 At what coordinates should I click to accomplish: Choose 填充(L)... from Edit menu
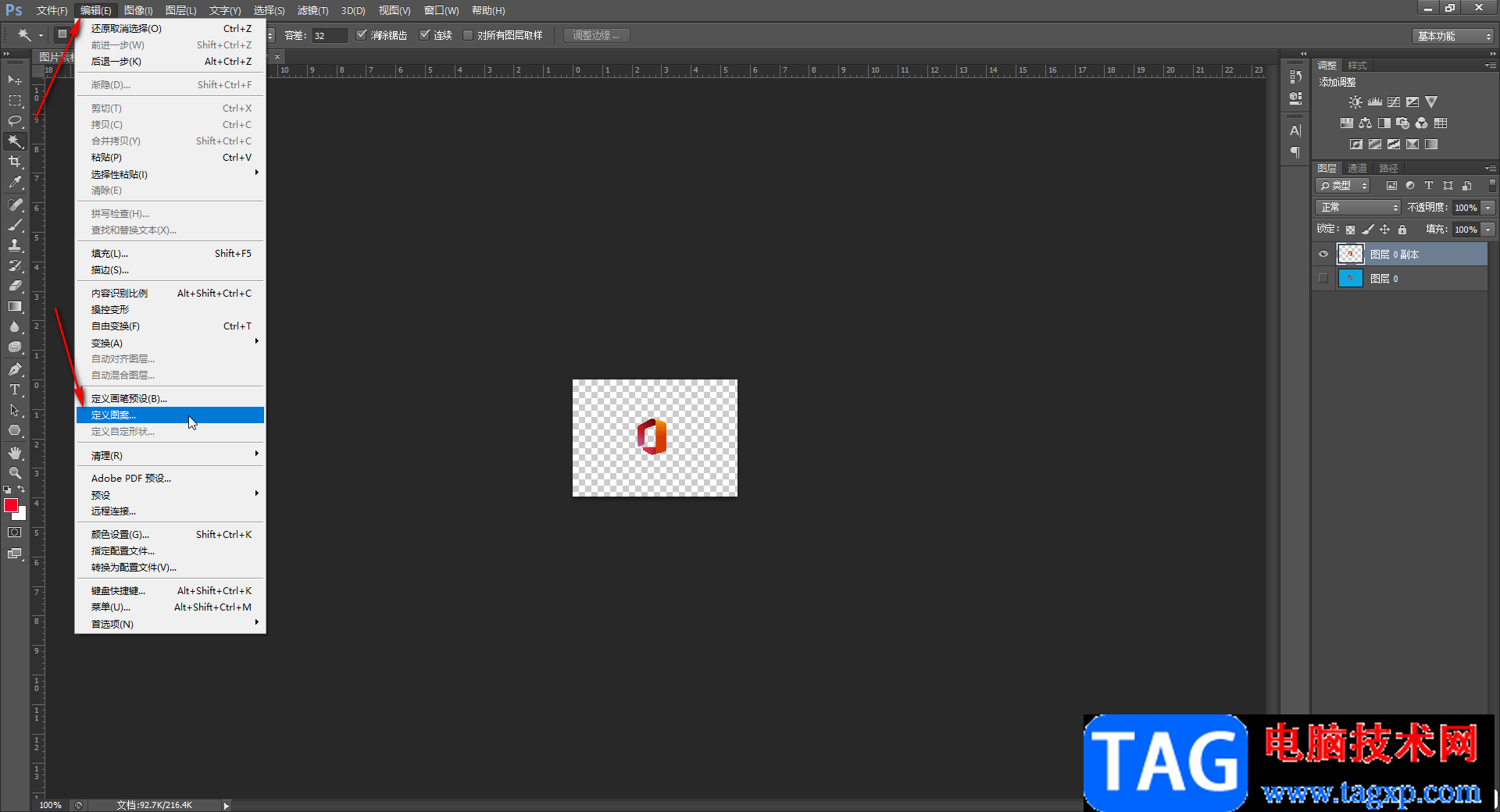pyautogui.click(x=170, y=253)
